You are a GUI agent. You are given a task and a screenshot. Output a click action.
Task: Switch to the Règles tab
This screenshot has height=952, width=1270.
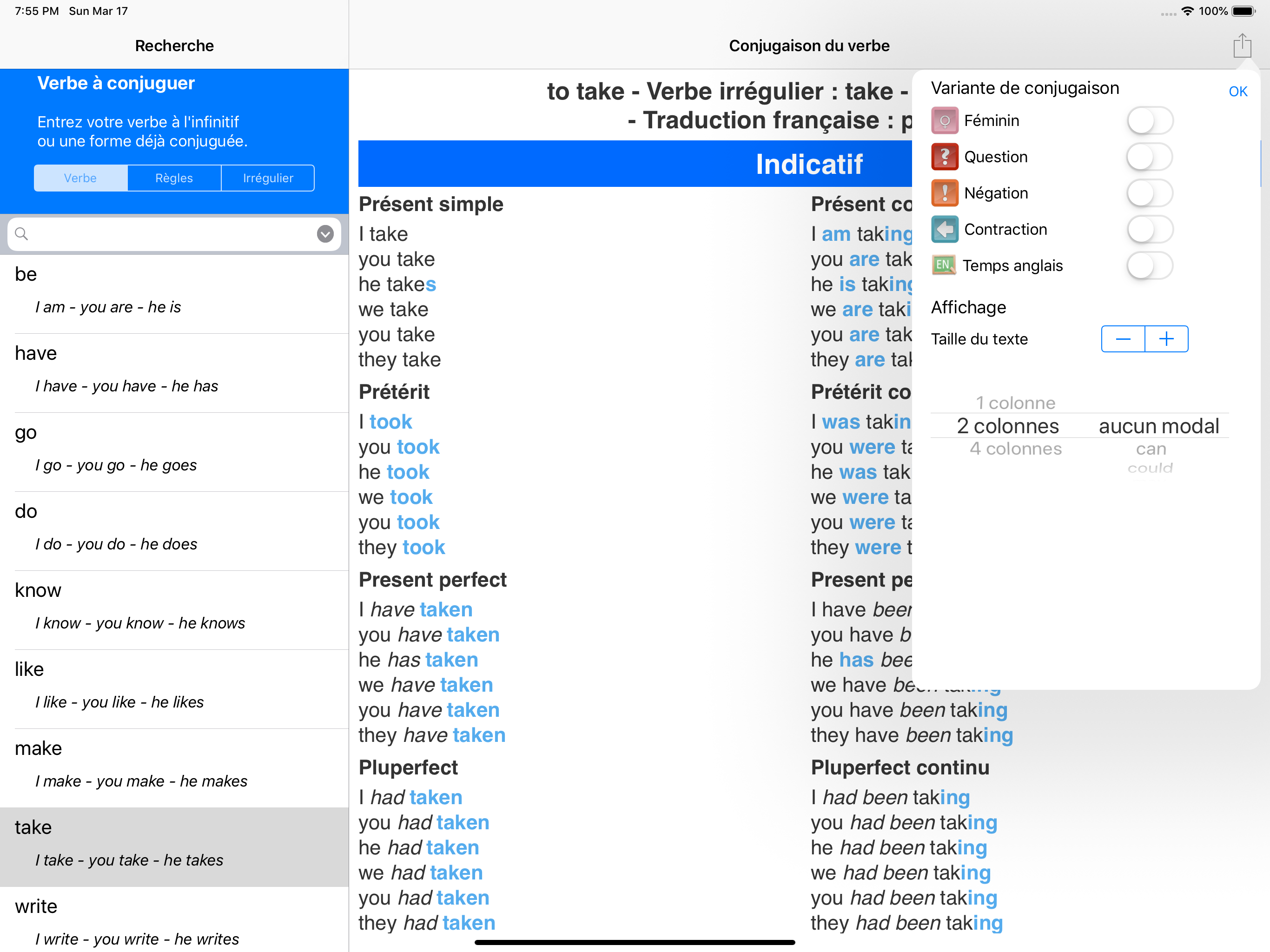pyautogui.click(x=174, y=178)
